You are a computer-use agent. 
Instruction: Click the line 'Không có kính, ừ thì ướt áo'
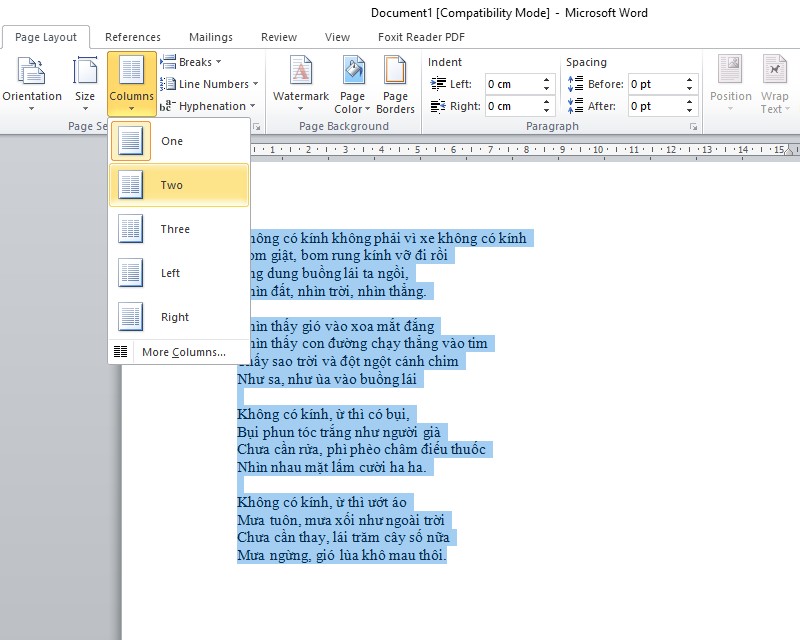click(x=322, y=502)
